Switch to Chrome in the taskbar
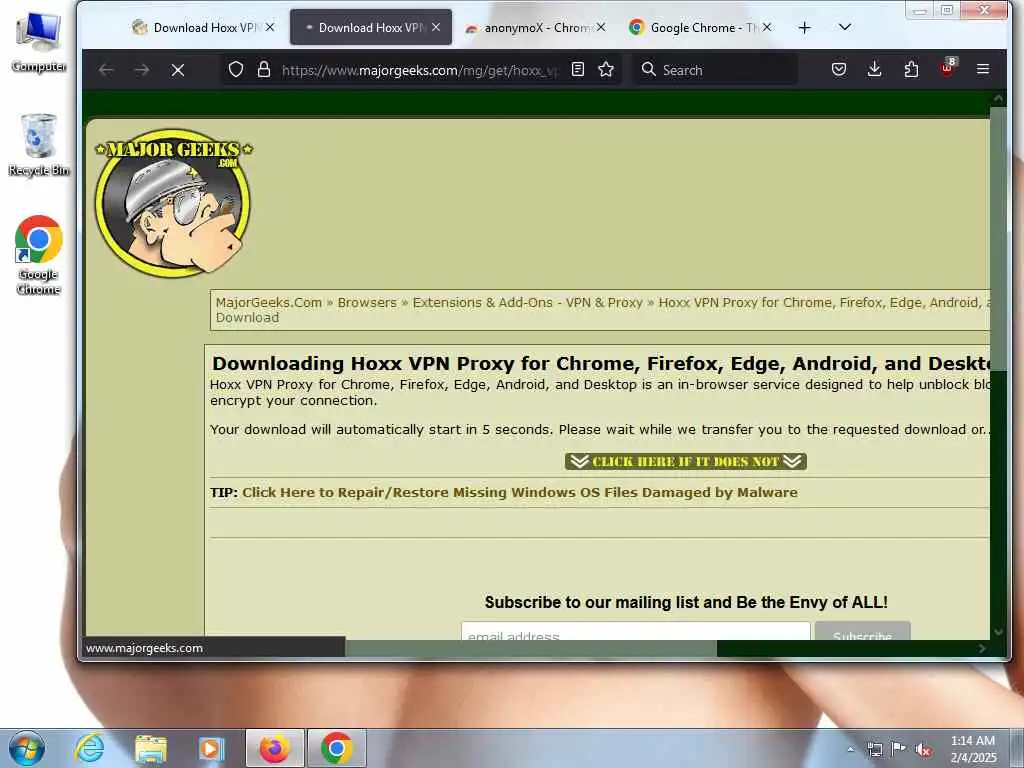The image size is (1024, 768). [336, 748]
